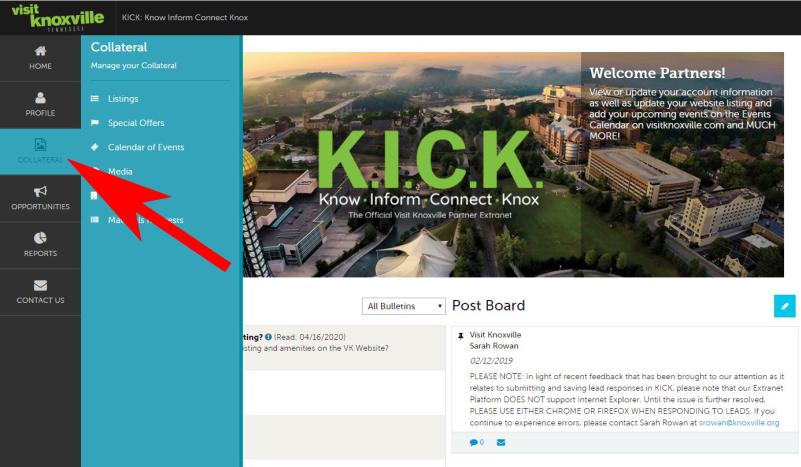Open the Reports pie chart section
801x467 pixels.
click(40, 245)
